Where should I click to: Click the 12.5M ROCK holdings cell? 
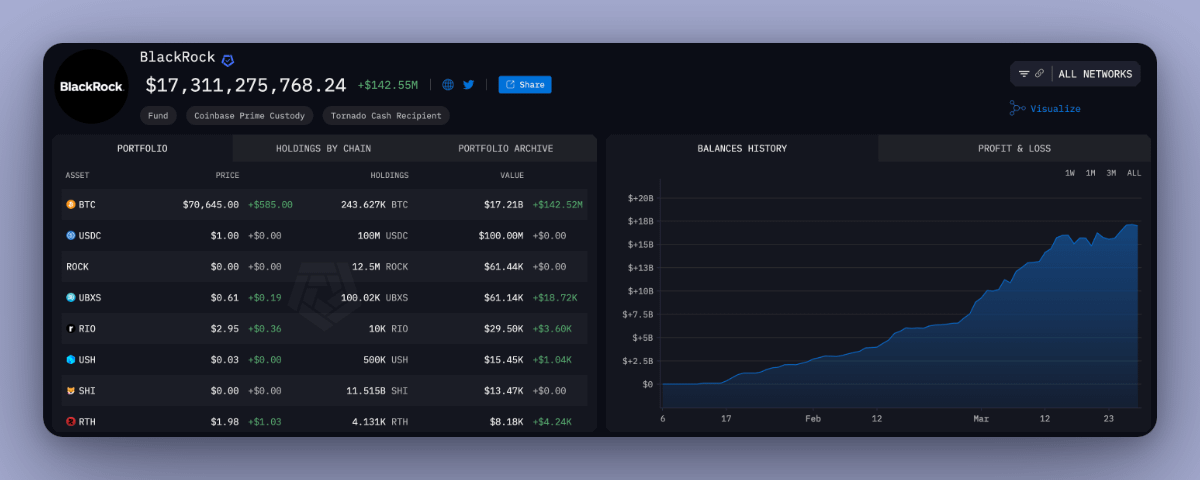380,266
